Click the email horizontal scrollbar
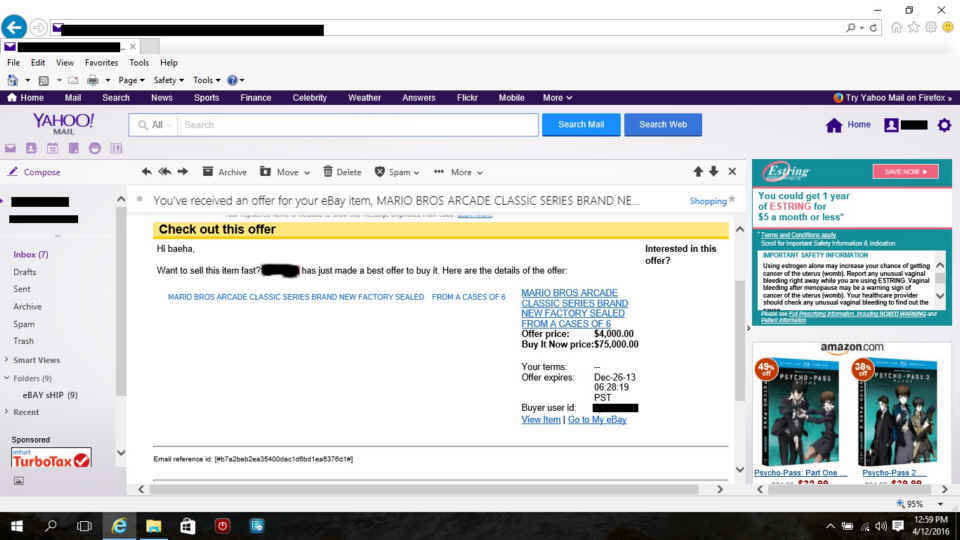This screenshot has height=540, width=960. (424, 489)
